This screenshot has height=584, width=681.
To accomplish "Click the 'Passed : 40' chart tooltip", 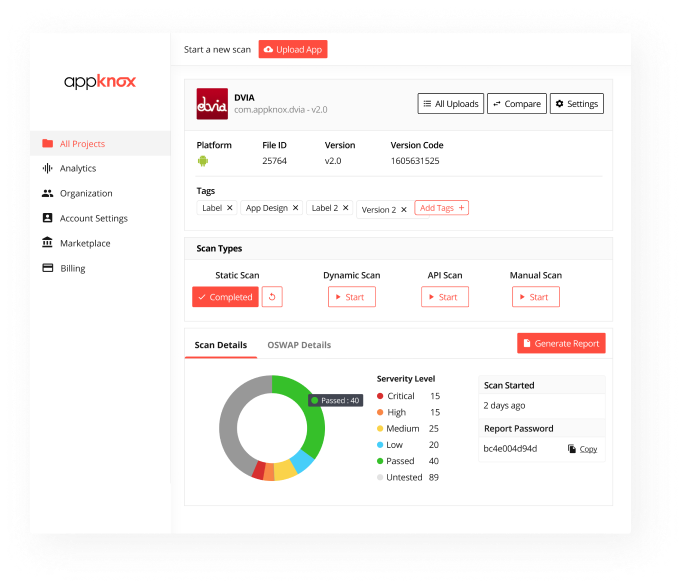I will coord(335,400).
